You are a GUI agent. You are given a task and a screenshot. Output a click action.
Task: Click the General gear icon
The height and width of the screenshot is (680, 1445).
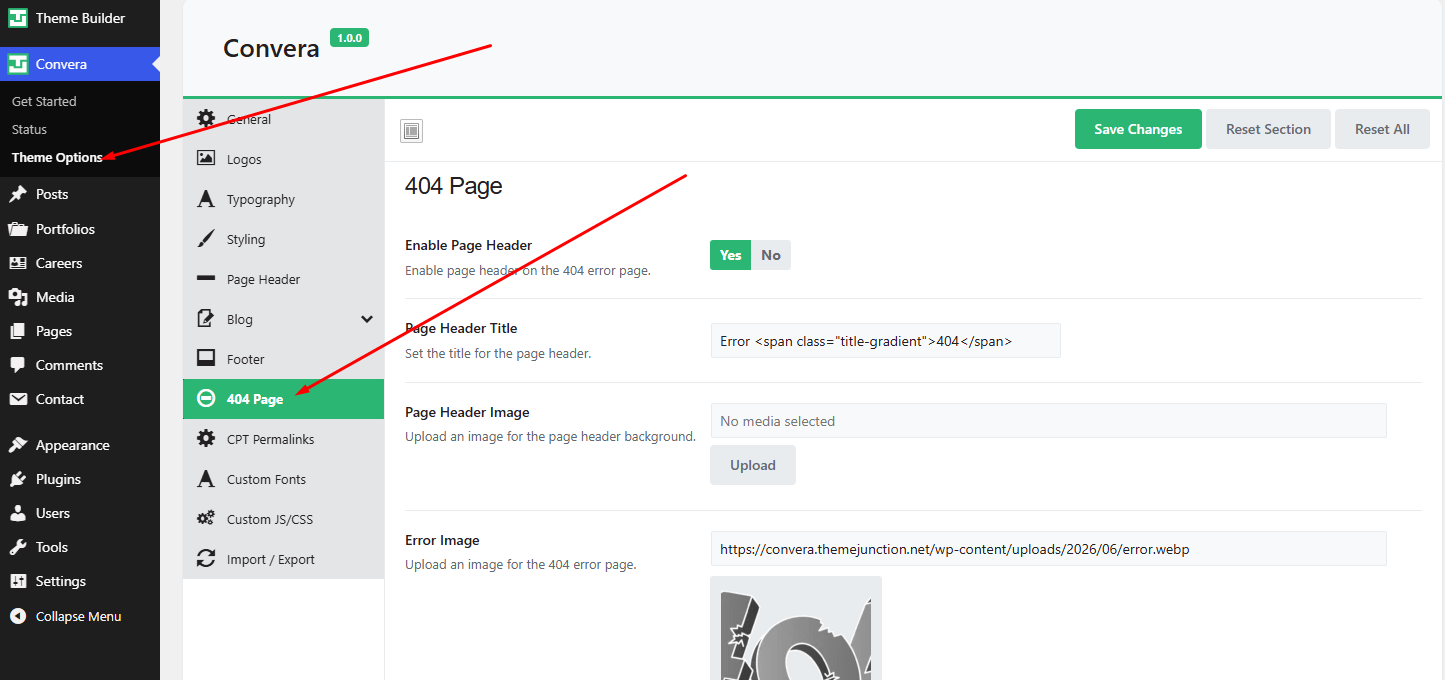(206, 118)
